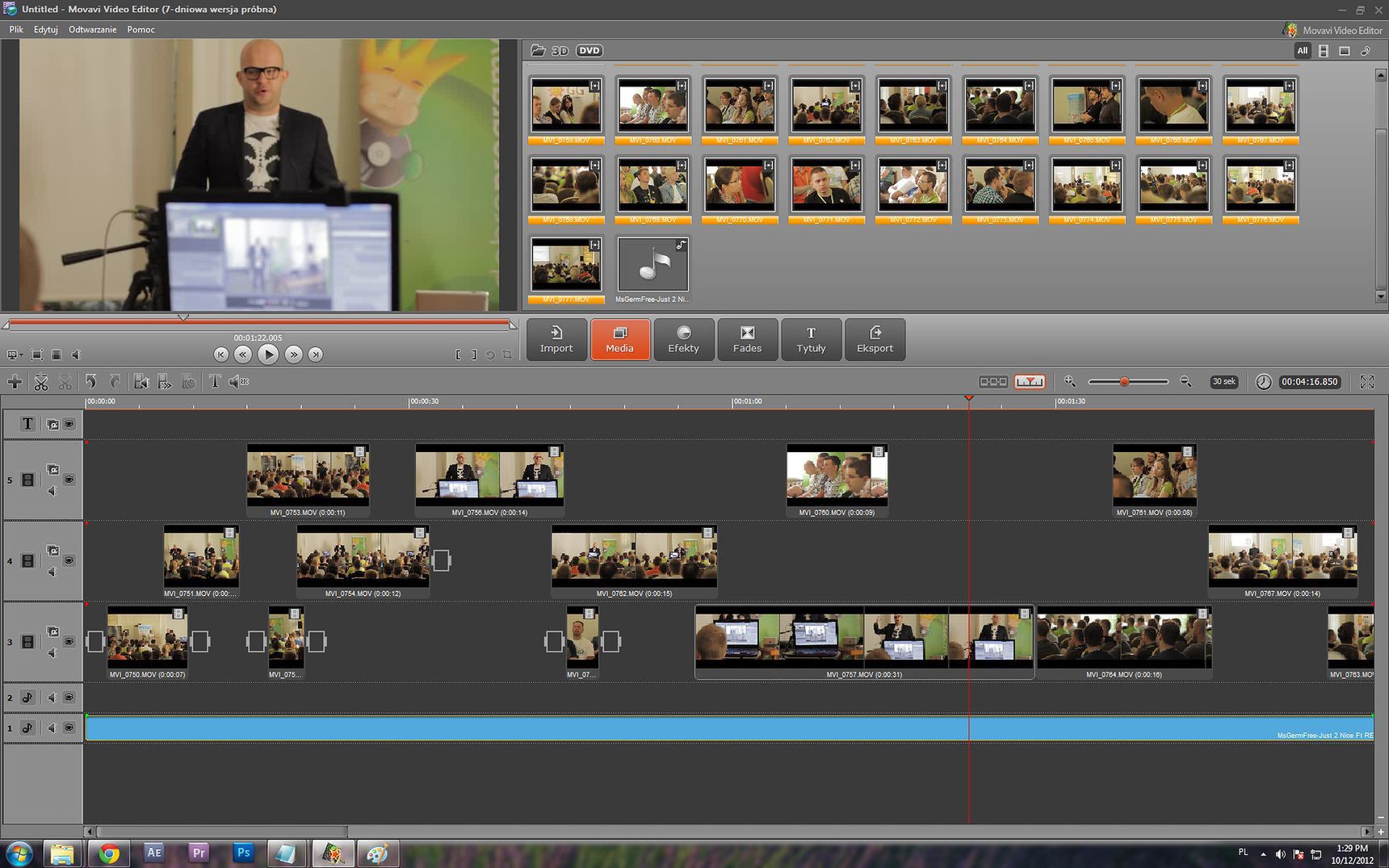The image size is (1389, 868).
Task: Hide track 5 with its eye toggle
Action: pos(69,480)
